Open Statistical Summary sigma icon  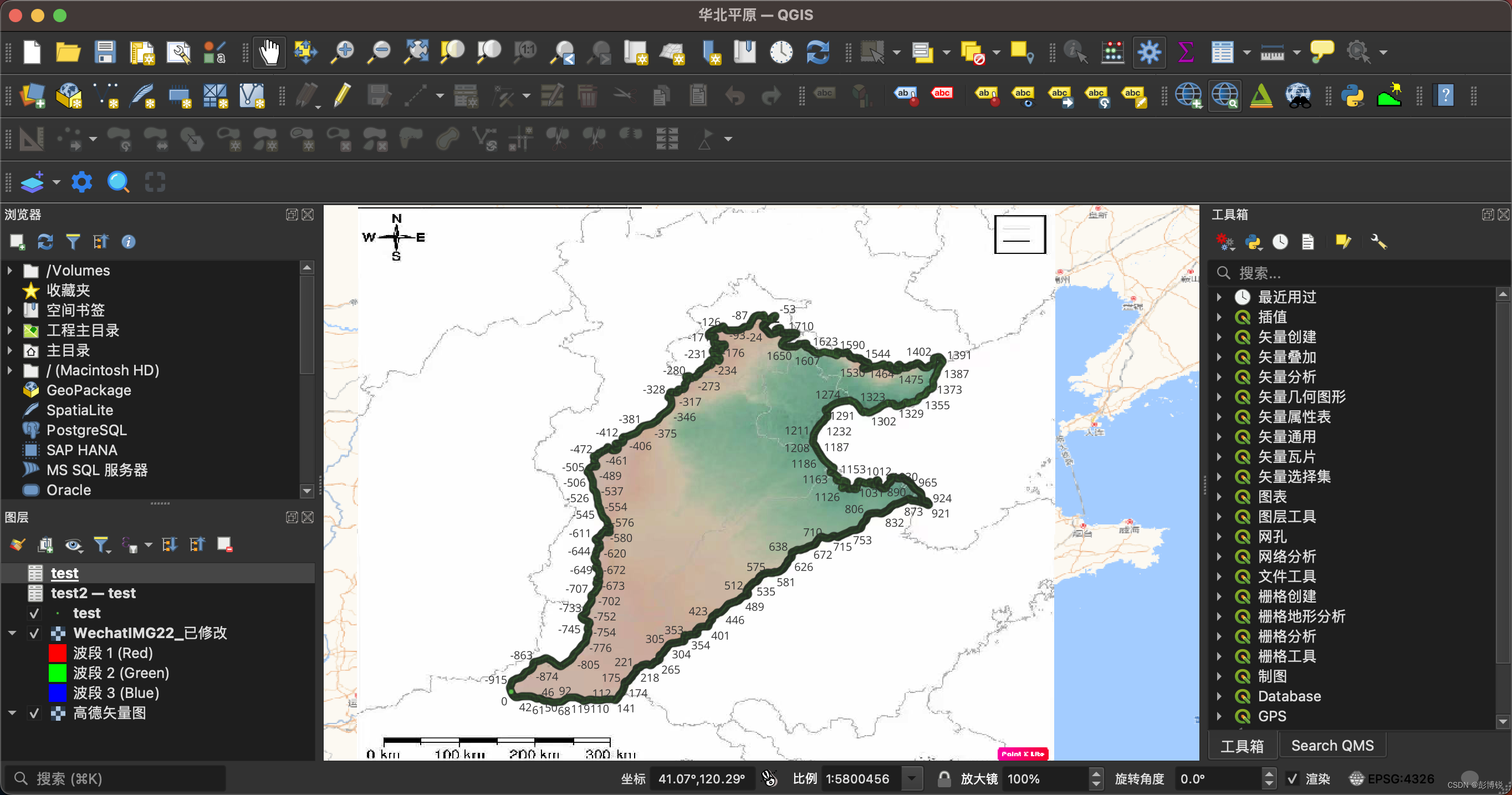(1186, 53)
